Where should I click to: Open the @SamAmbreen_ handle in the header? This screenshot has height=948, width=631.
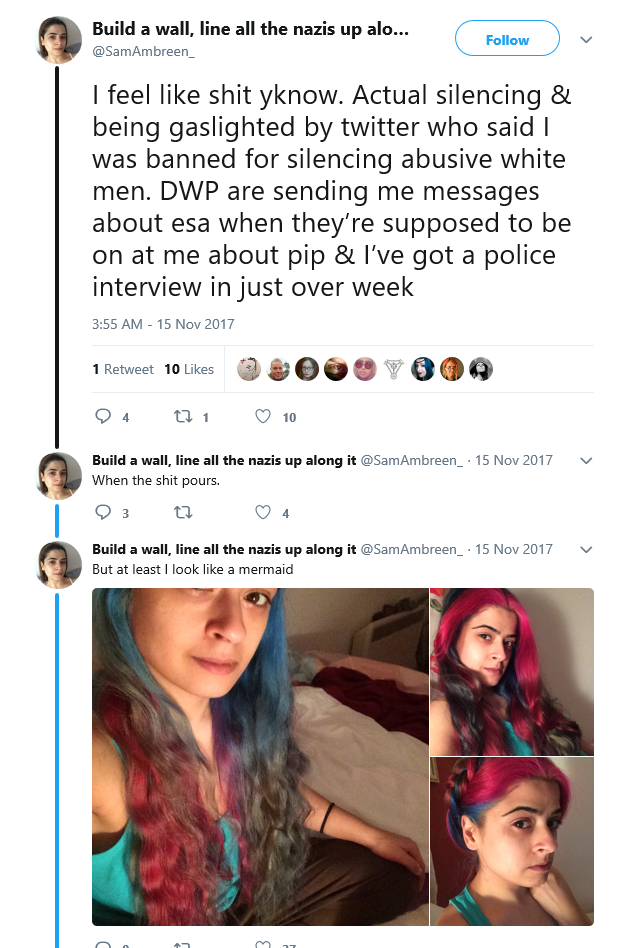[143, 52]
